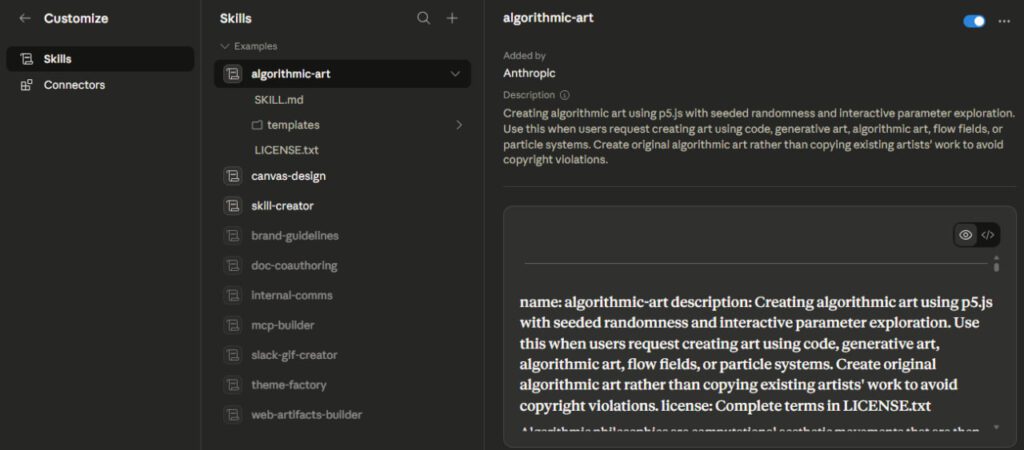Screen dimensions: 1024x450
Task: Open the search icon in Skills panel
Action: (424, 18)
